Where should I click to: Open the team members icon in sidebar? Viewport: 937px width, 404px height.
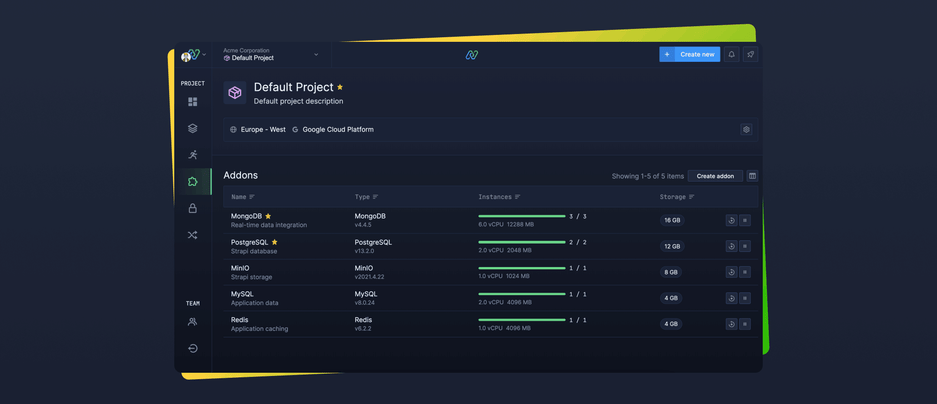(192, 322)
